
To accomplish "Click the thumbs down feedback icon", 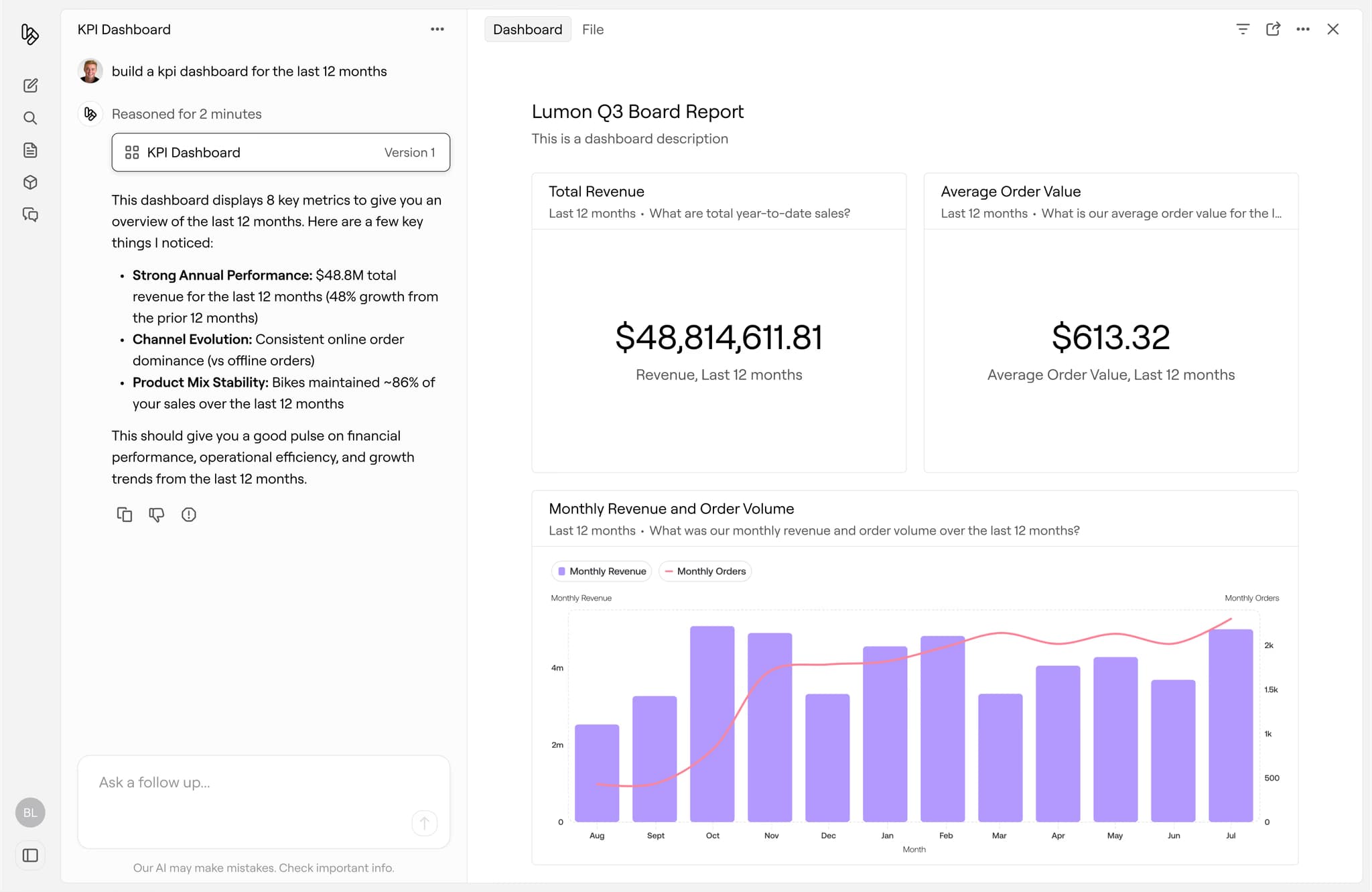I will (x=157, y=515).
